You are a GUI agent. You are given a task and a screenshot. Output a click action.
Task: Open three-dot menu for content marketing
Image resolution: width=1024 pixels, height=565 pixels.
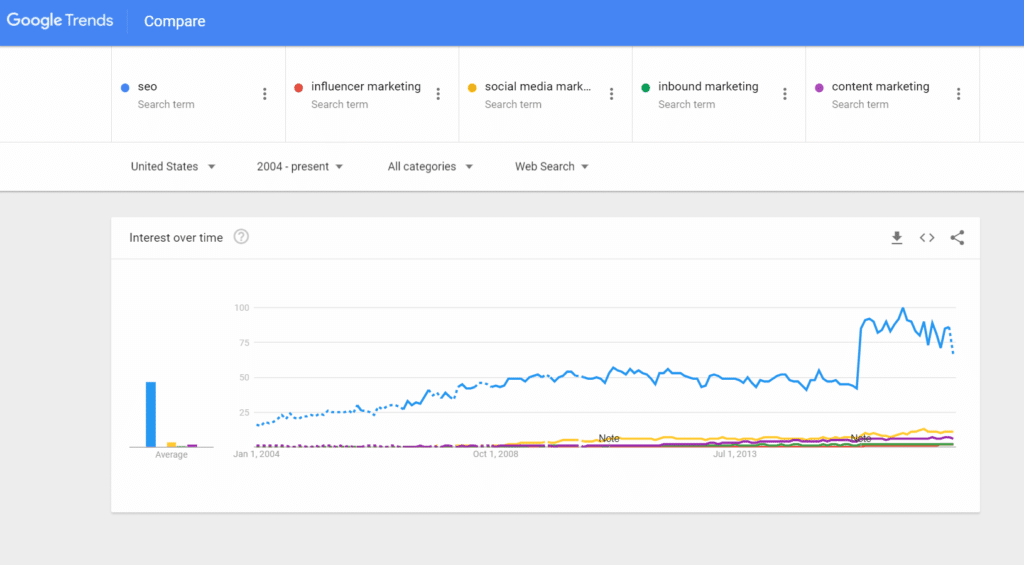pos(958,94)
